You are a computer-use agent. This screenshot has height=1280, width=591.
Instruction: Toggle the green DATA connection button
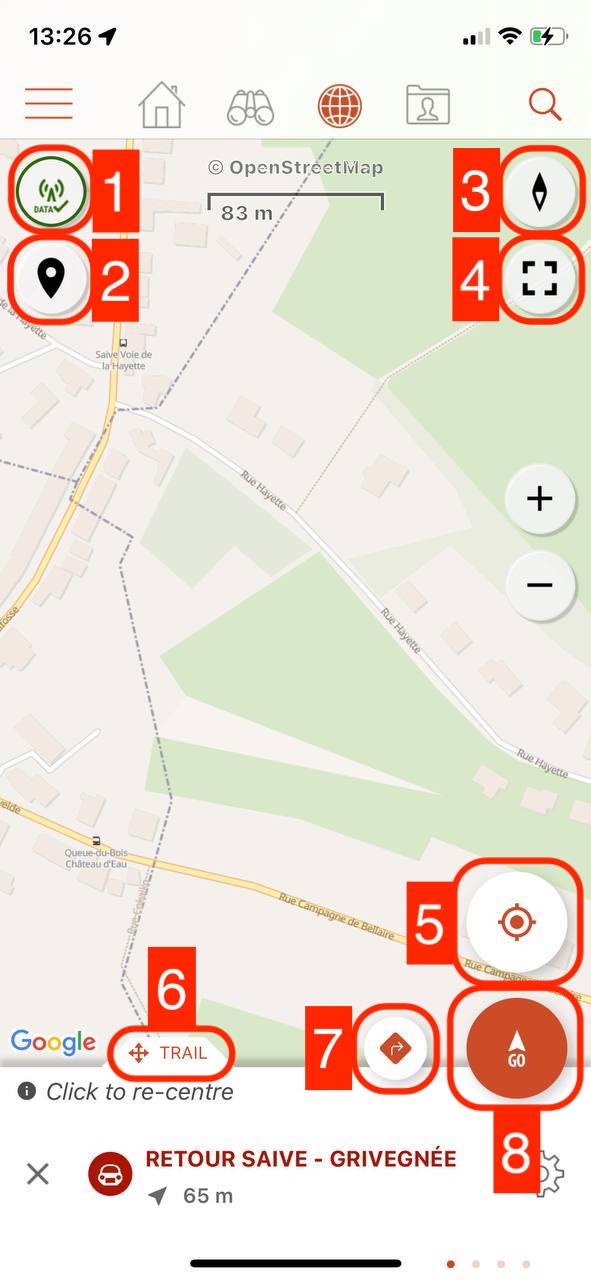[x=50, y=191]
